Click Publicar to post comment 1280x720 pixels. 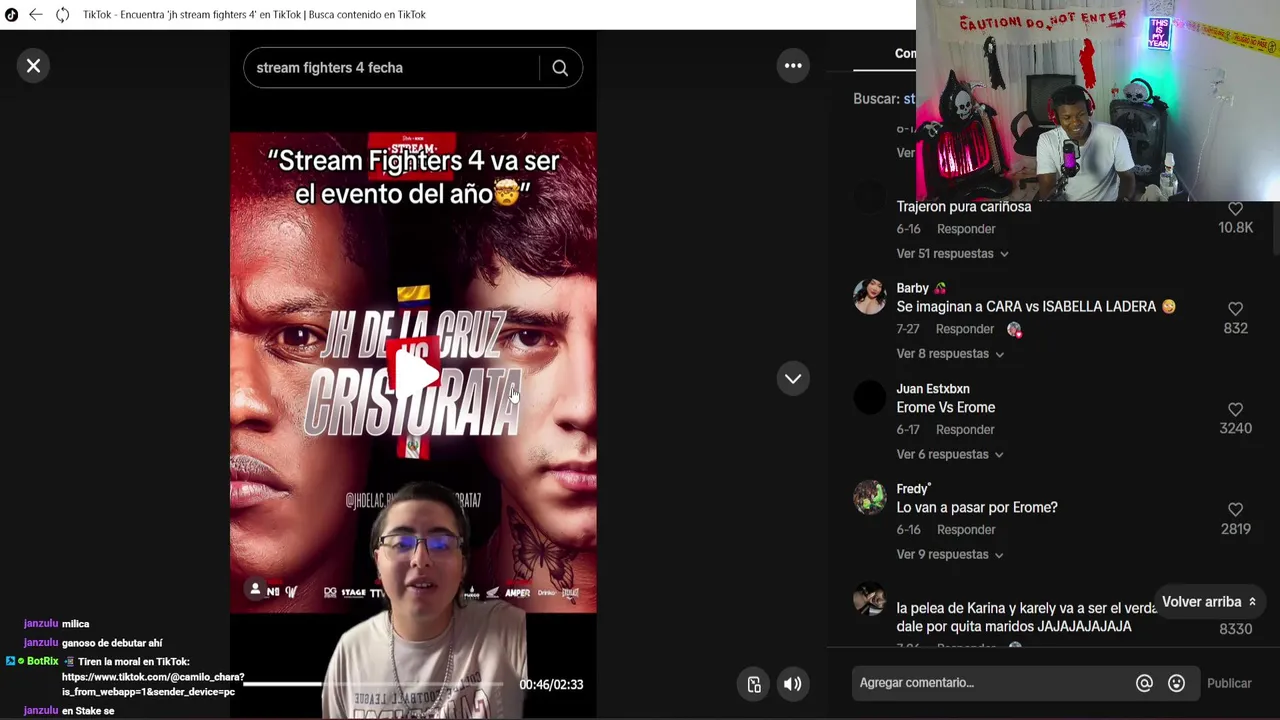[x=1229, y=683]
